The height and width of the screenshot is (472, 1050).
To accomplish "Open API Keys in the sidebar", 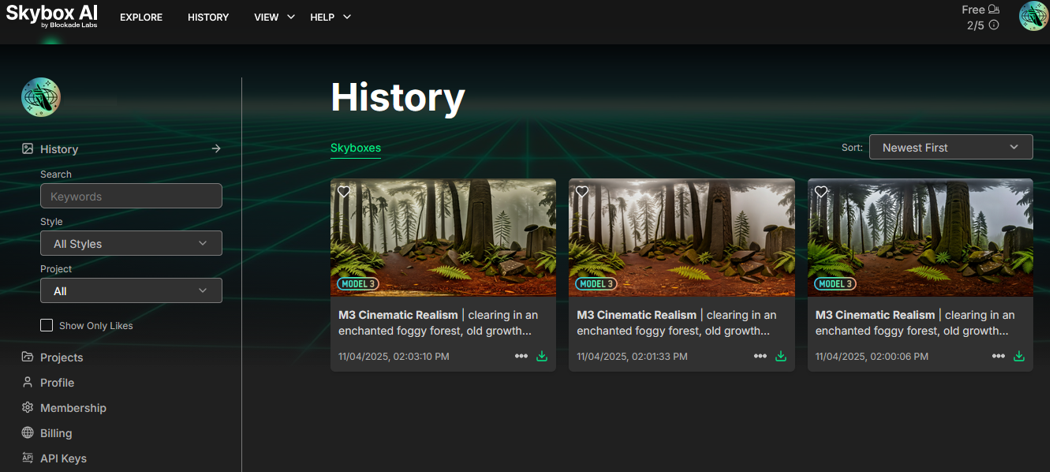I will 63,458.
